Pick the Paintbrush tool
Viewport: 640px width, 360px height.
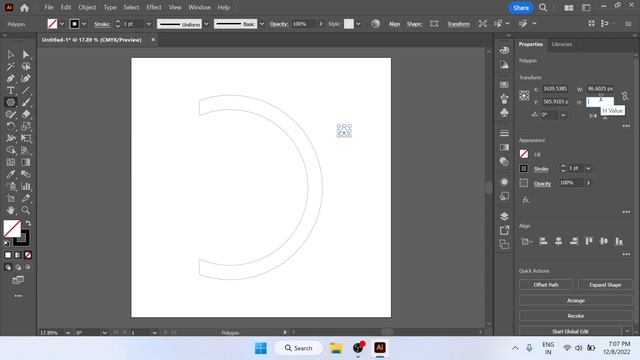(26, 102)
